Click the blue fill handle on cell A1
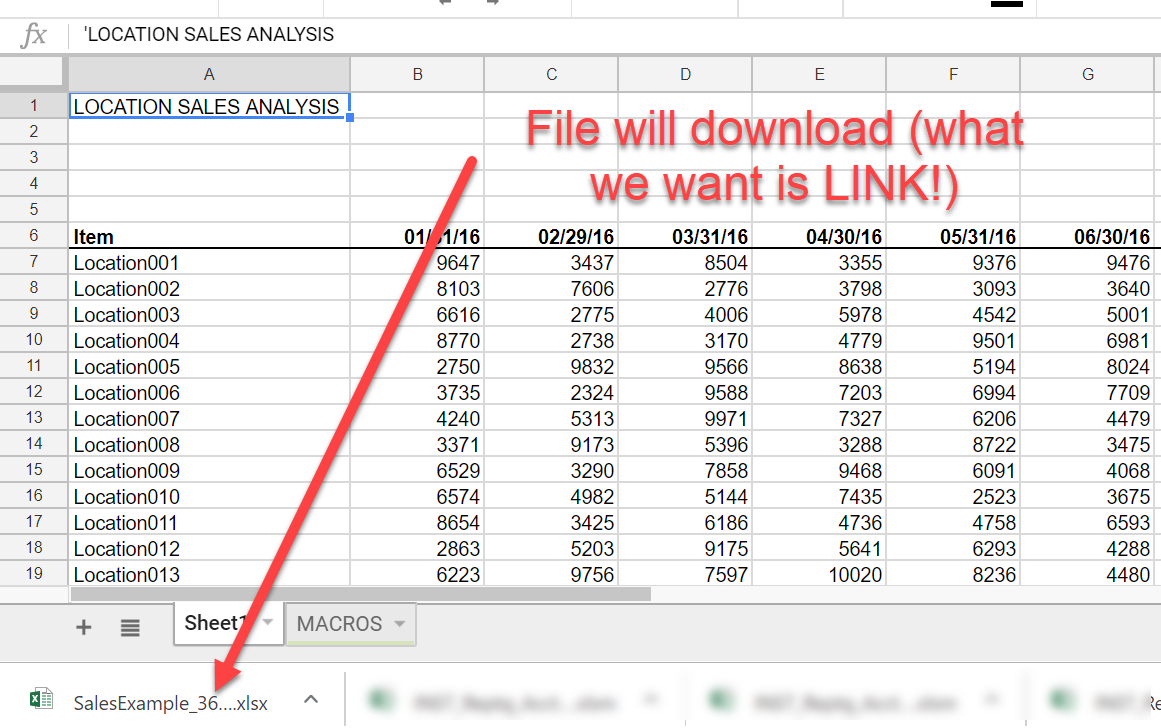1161x728 pixels. (348, 118)
